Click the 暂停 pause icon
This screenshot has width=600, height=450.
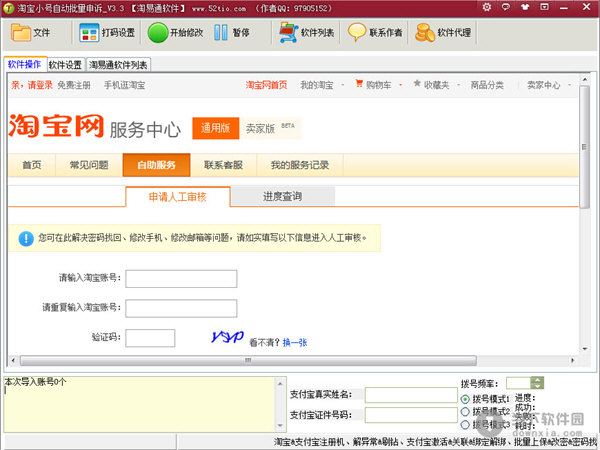click(221, 33)
